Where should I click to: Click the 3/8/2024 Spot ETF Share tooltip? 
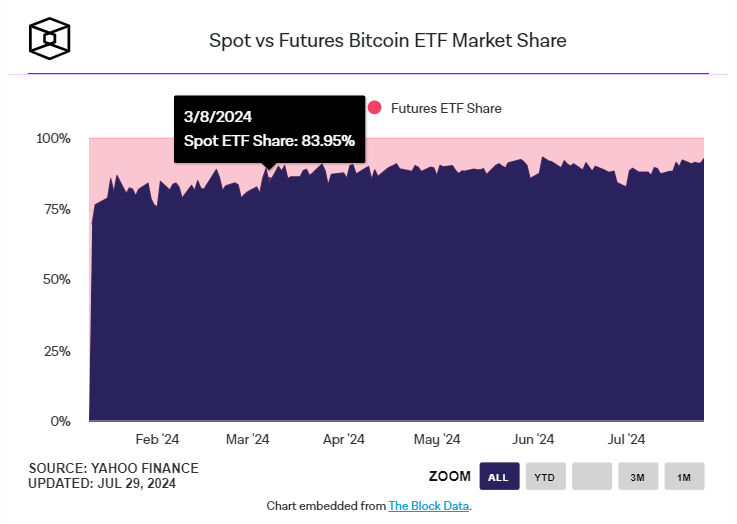(269, 129)
